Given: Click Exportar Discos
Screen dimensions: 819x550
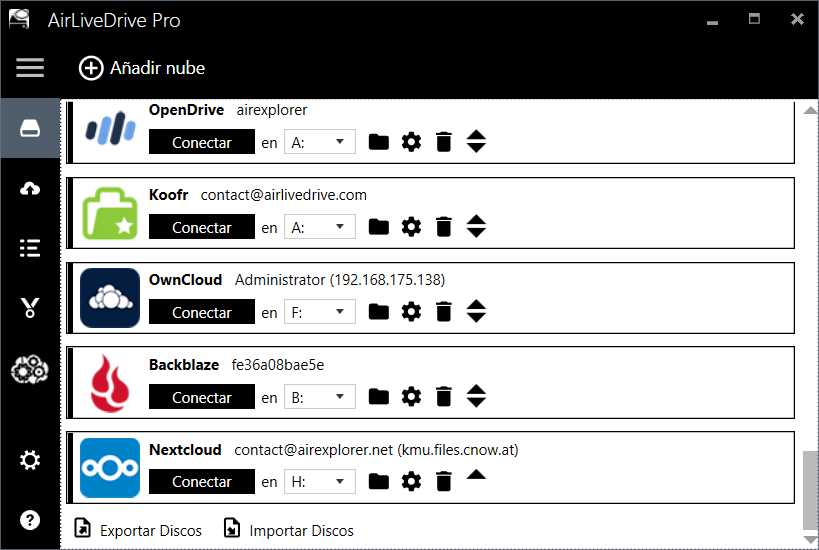Looking at the screenshot, I should point(138,530).
